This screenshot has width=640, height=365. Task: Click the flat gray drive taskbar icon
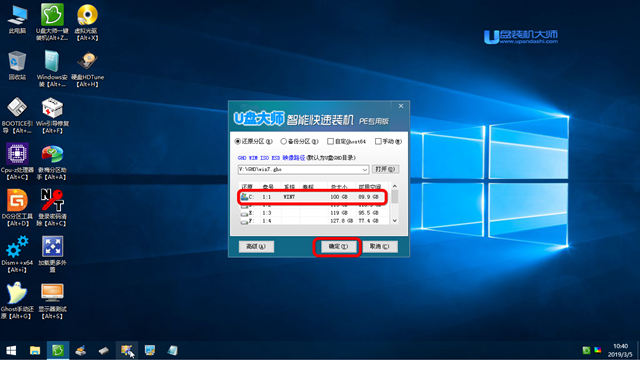coord(103,350)
